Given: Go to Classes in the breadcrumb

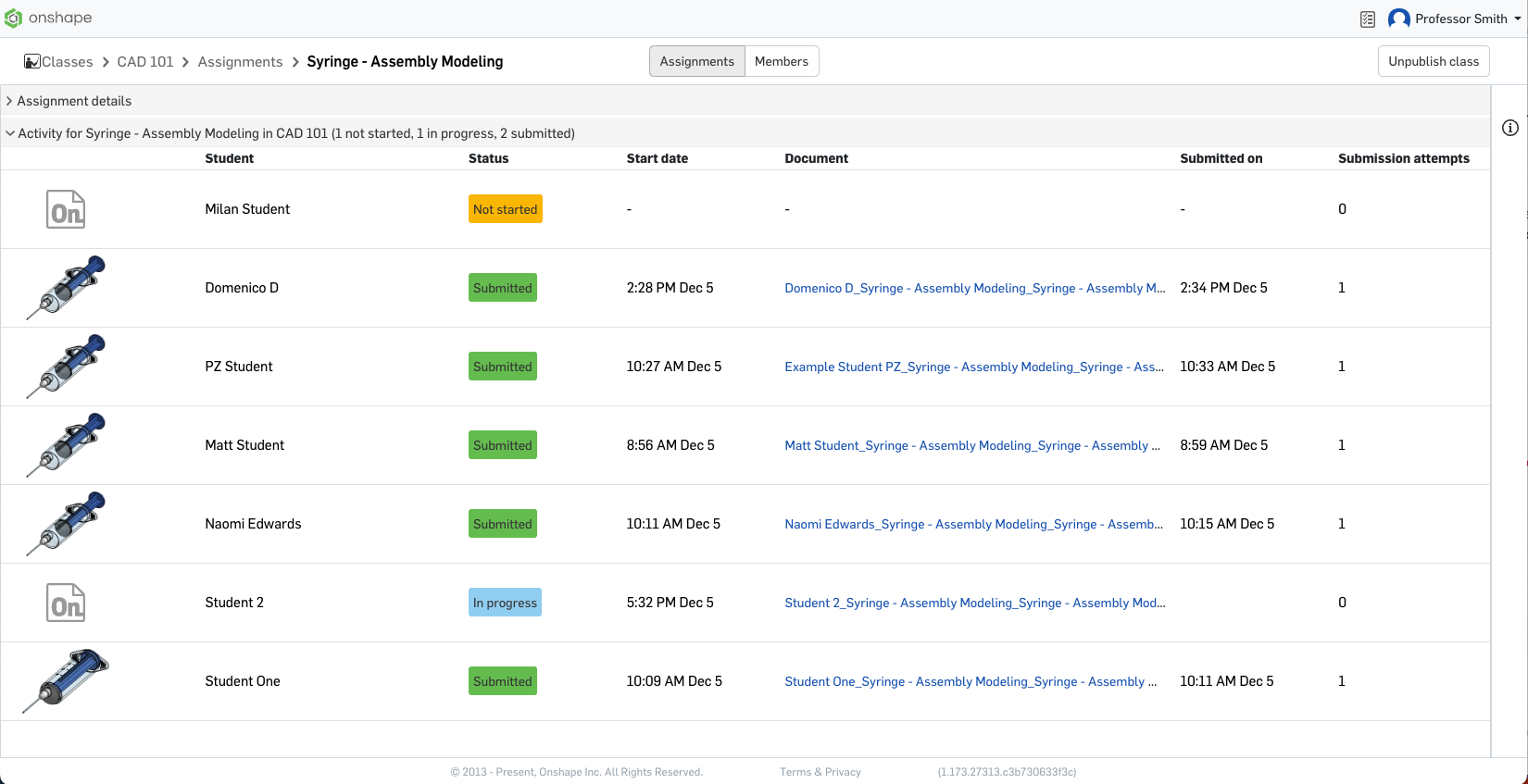Looking at the screenshot, I should pos(68,62).
